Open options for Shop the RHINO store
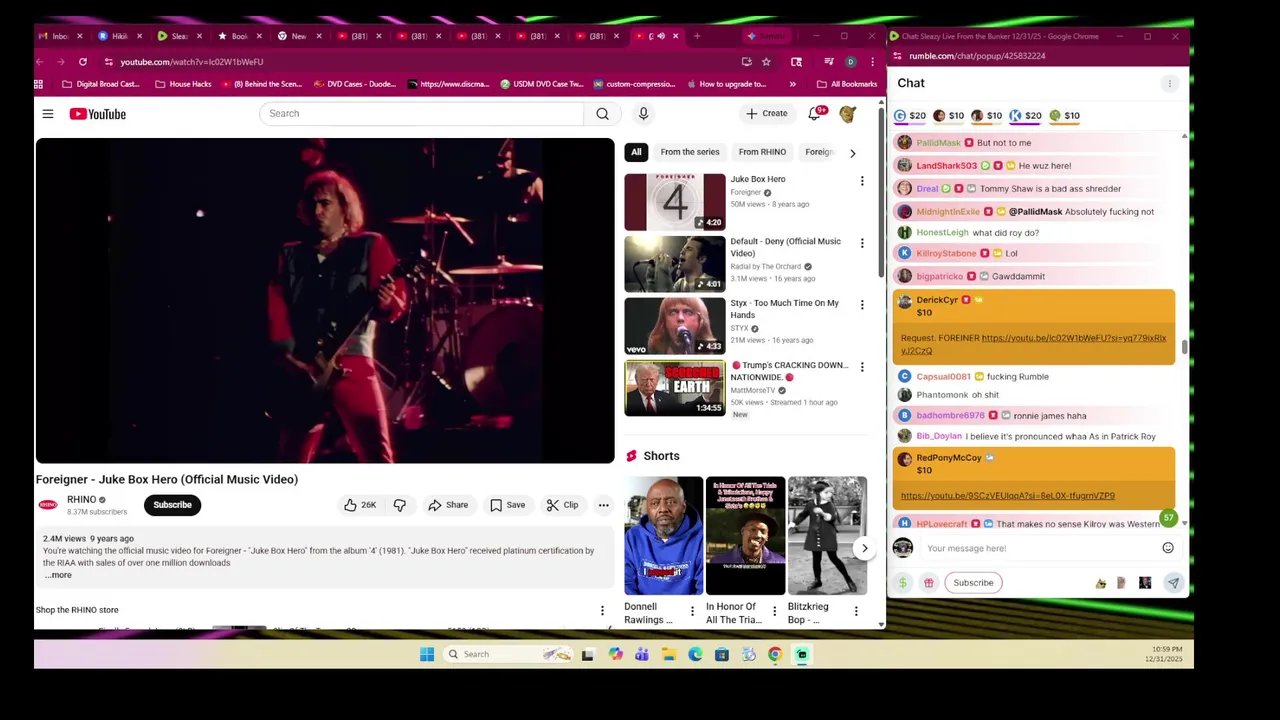Image resolution: width=1280 pixels, height=720 pixels. coord(602,610)
